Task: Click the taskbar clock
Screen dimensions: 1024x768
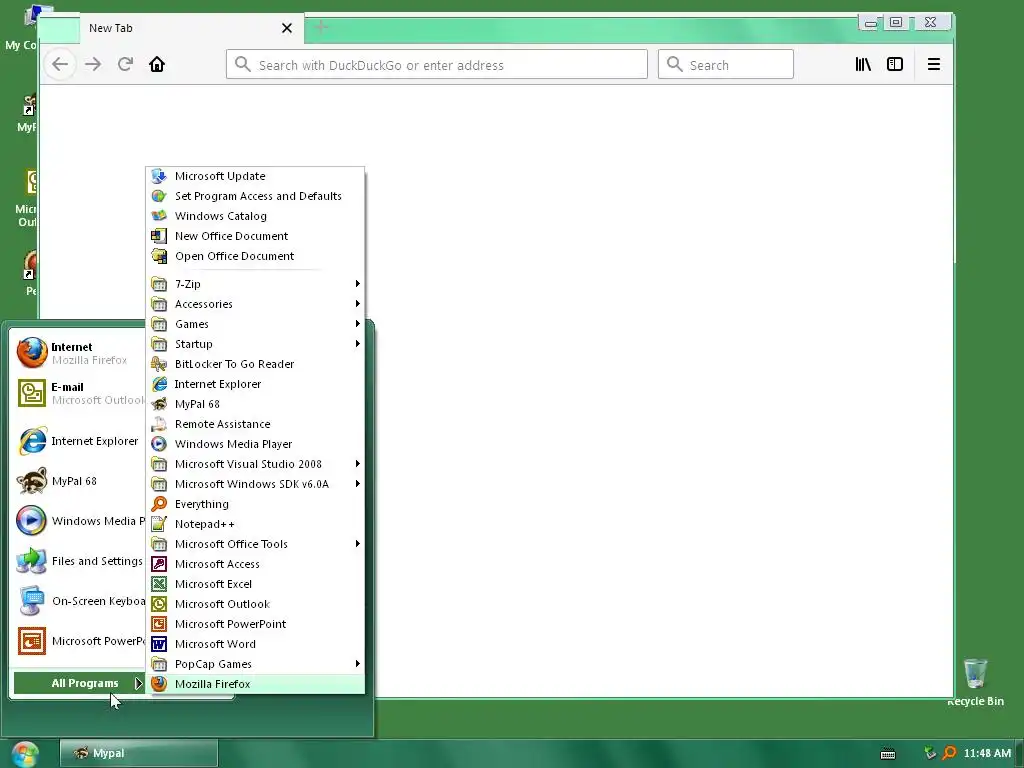Action: [x=987, y=753]
